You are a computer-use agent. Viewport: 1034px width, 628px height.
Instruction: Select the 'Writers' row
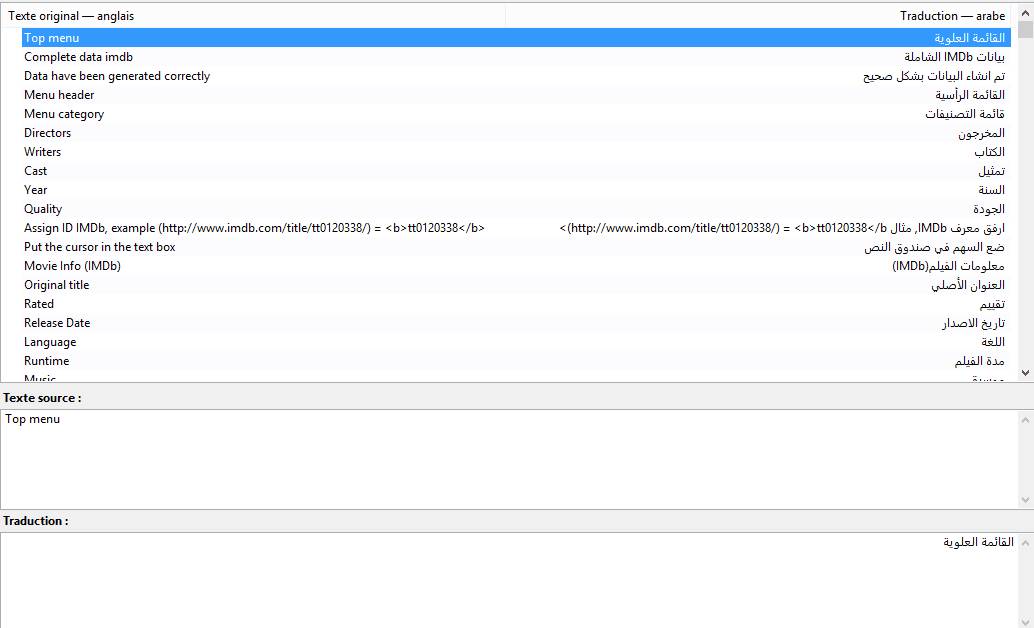click(516, 152)
